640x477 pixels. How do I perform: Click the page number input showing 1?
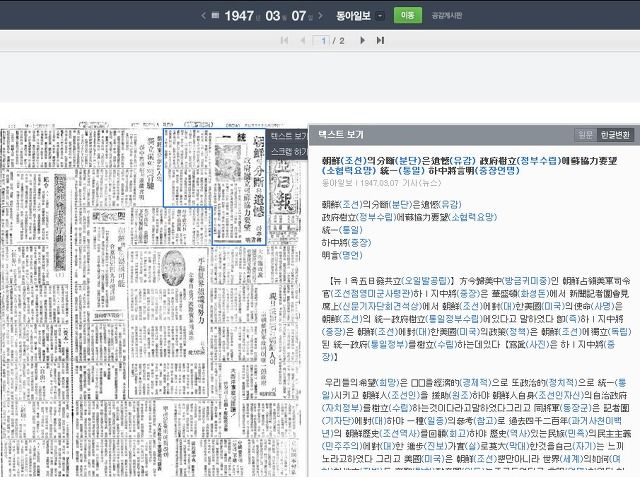(321, 40)
